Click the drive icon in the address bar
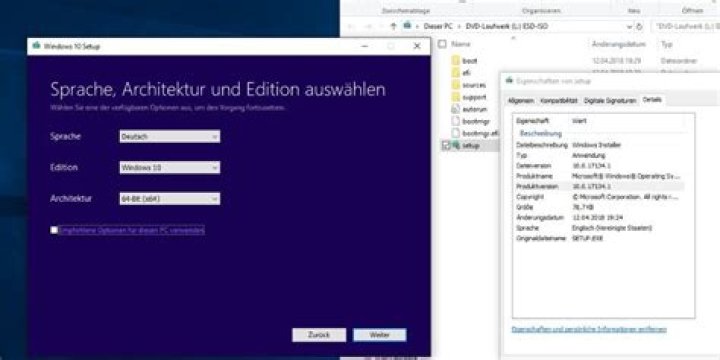This screenshot has height=360, width=720. coord(407,26)
